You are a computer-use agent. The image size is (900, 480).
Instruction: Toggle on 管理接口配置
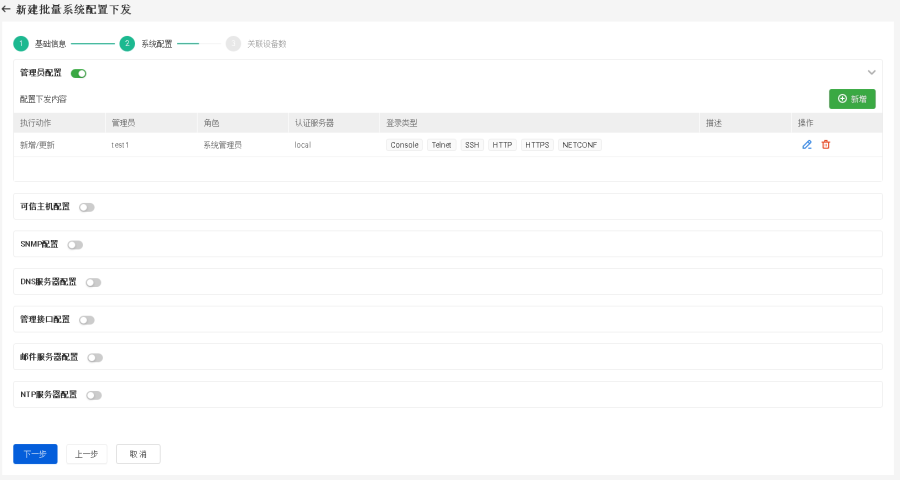coord(87,320)
